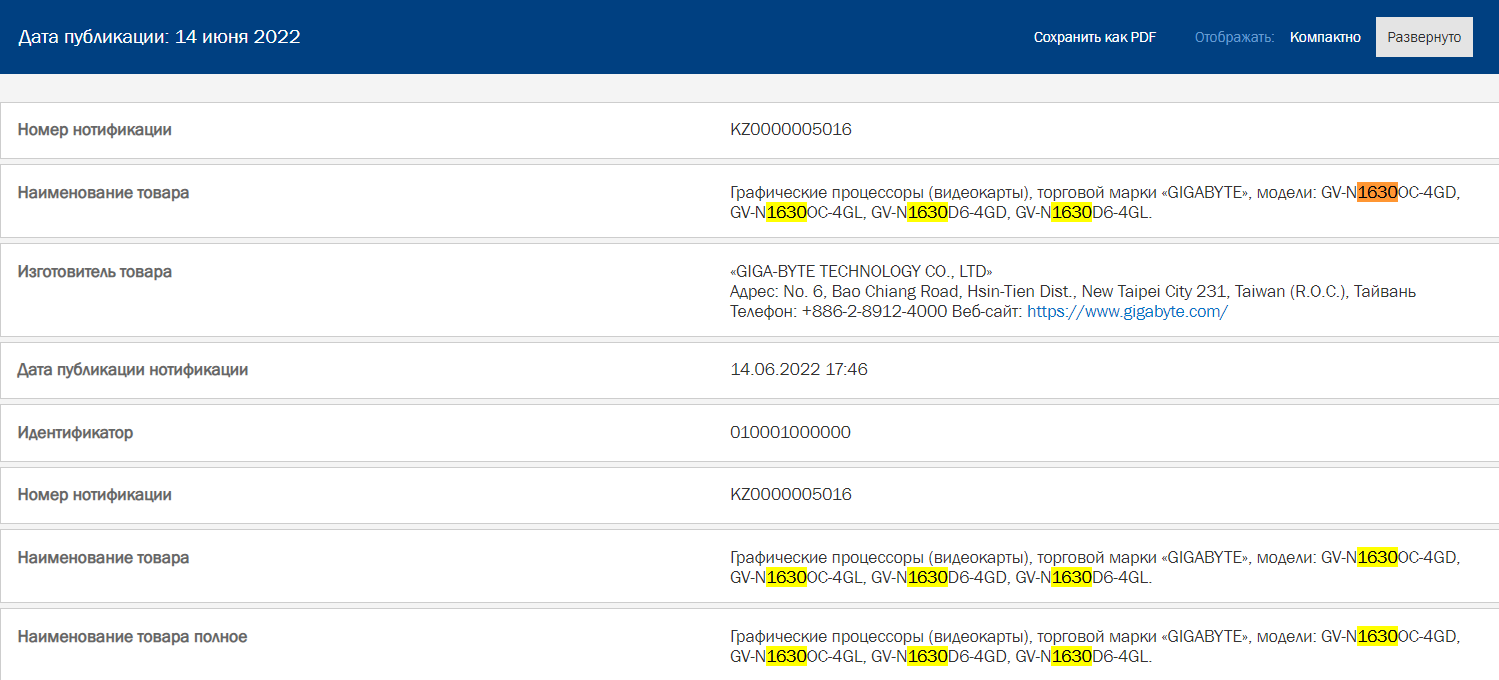Click the 'Номер нотификации' label under 'Идентификатор' row
The image size is (1499, 680).
pyautogui.click(x=95, y=494)
